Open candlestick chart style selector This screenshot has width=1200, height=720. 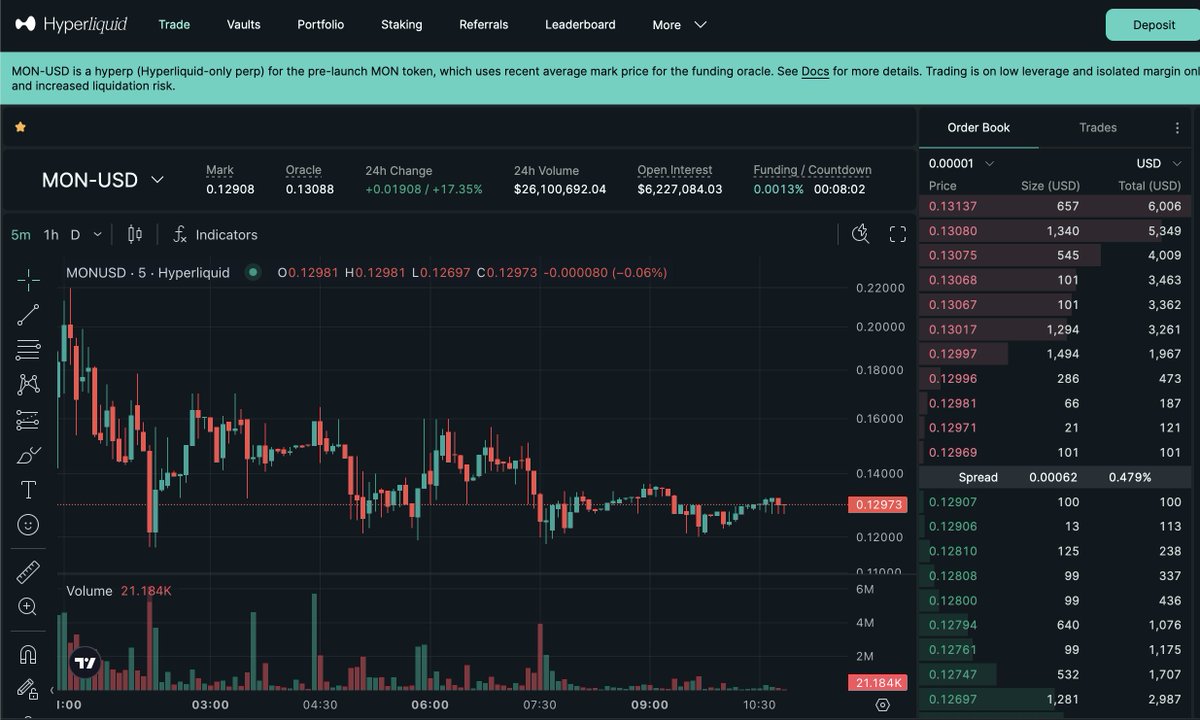click(x=135, y=234)
